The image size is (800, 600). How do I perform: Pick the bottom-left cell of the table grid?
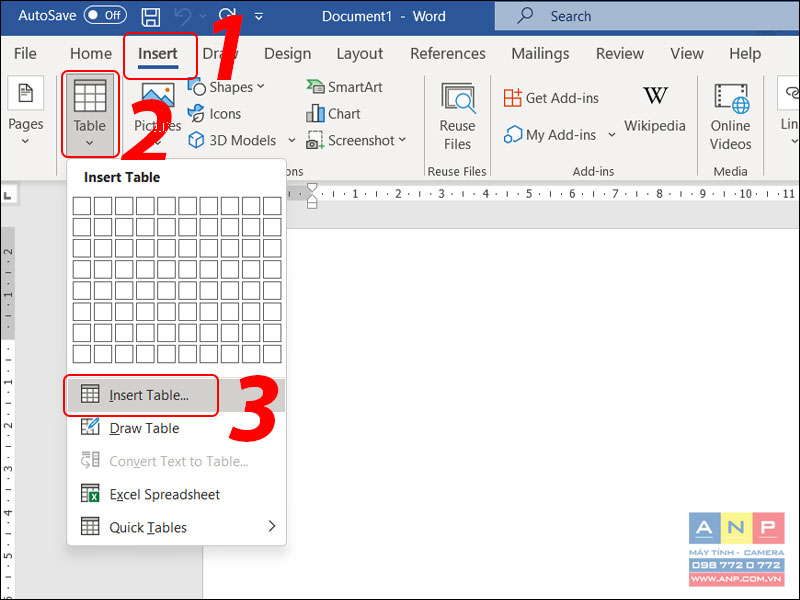click(82, 354)
